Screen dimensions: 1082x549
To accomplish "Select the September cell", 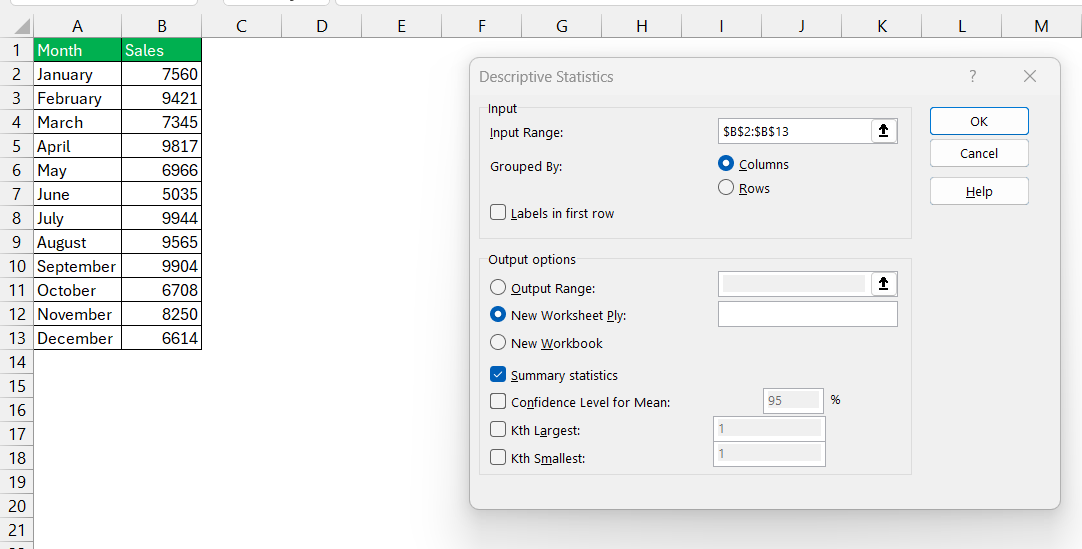I will click(x=77, y=266).
